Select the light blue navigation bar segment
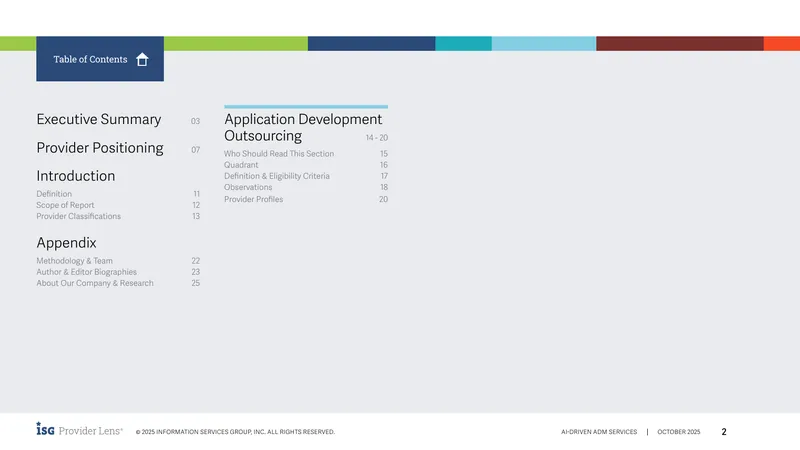 544,43
